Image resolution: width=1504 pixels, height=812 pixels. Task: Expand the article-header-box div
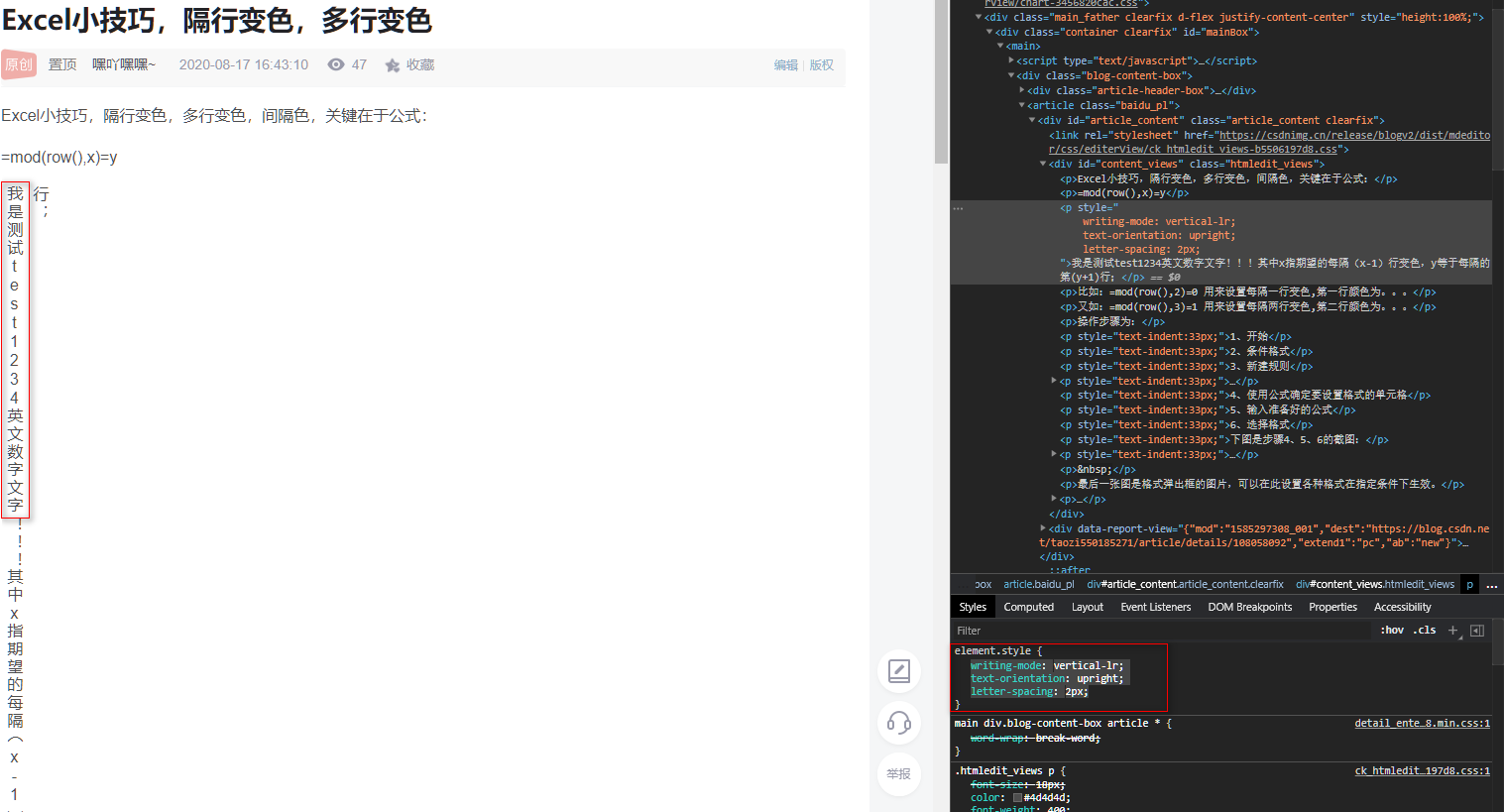pos(1022,90)
